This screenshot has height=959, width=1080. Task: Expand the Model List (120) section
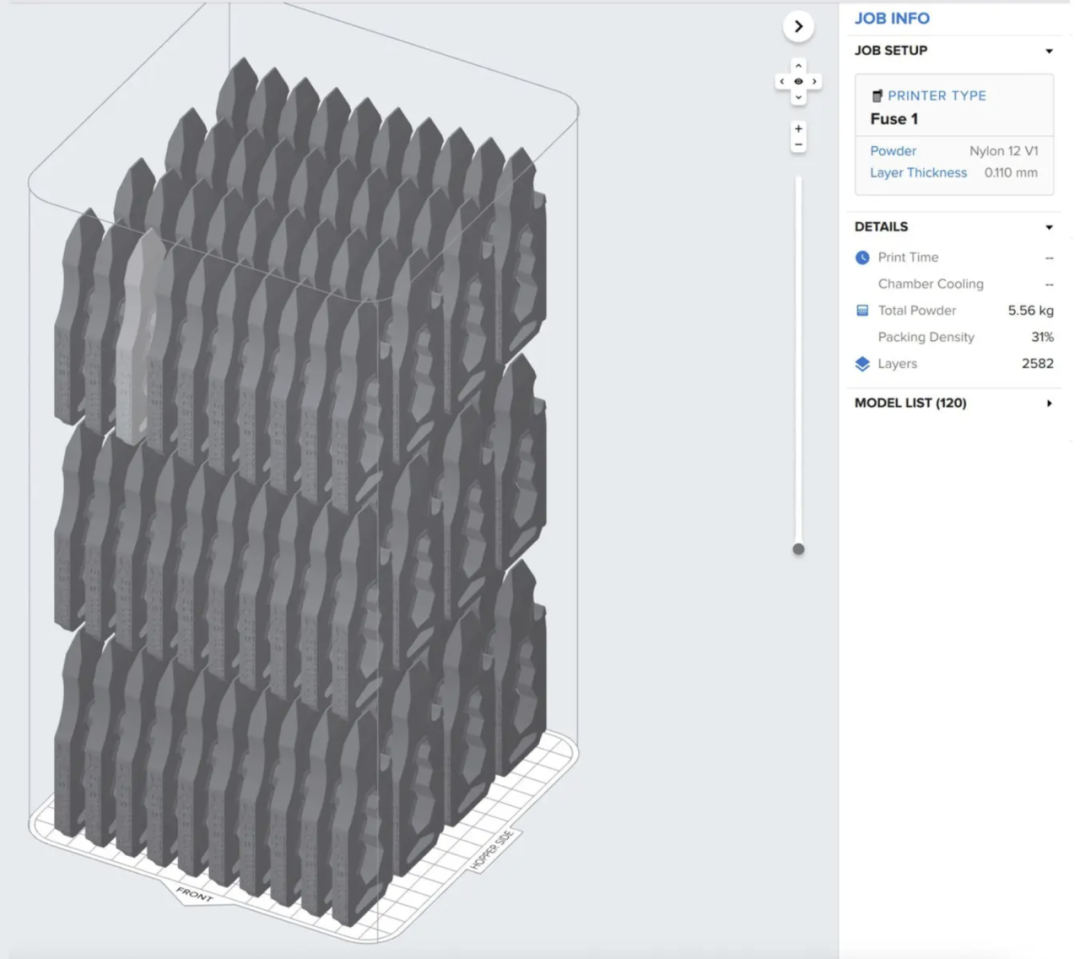click(1049, 404)
